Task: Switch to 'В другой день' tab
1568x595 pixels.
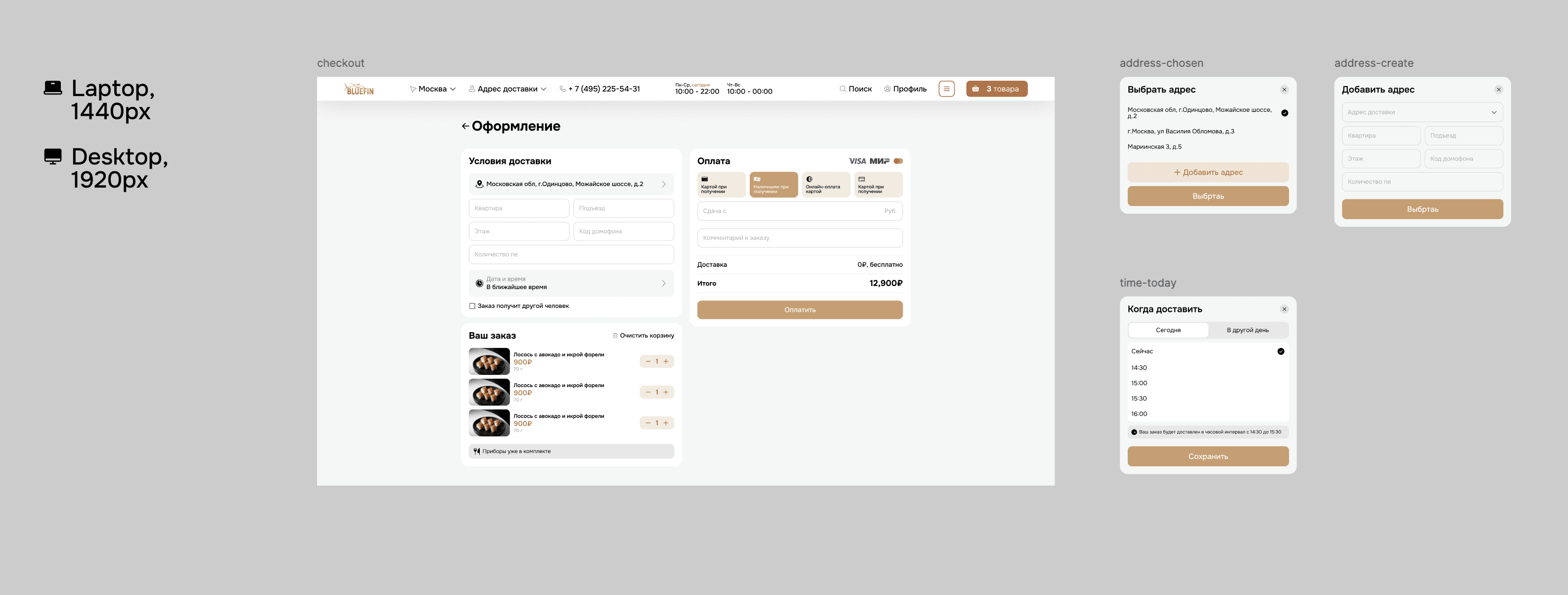Action: 1247,330
